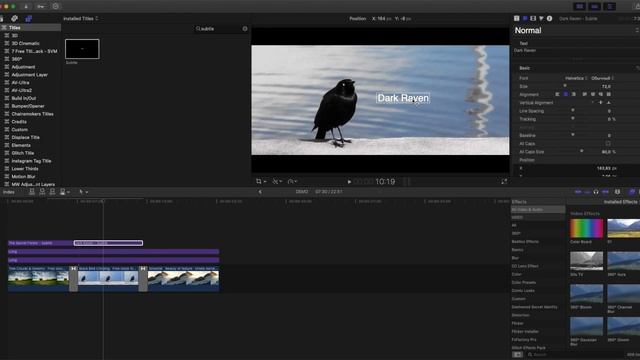Click the second transition between timeline clips
Viewport: 640px width, 360px height.
pos(143,279)
